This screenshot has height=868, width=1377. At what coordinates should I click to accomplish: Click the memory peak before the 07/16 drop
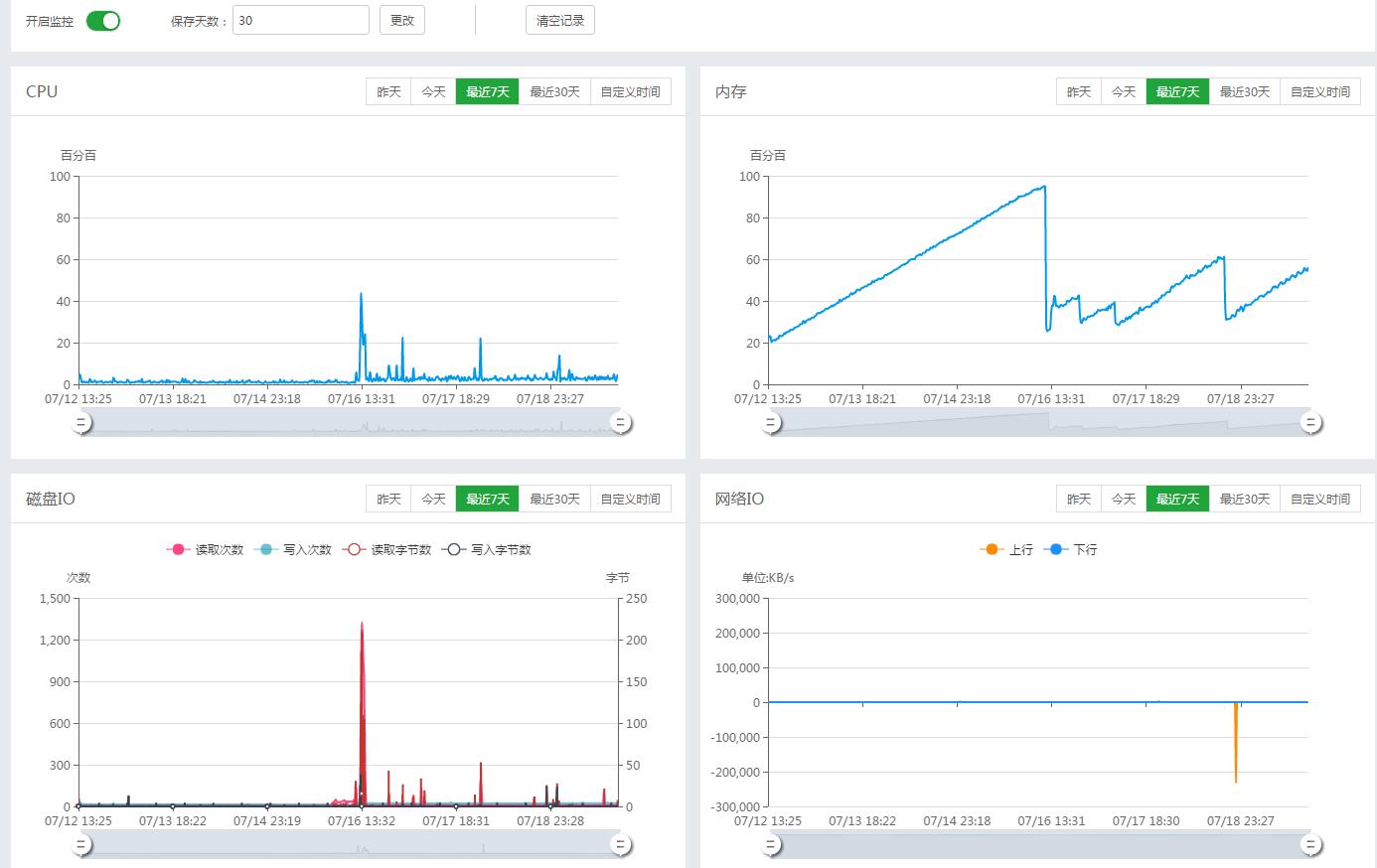pos(1043,187)
